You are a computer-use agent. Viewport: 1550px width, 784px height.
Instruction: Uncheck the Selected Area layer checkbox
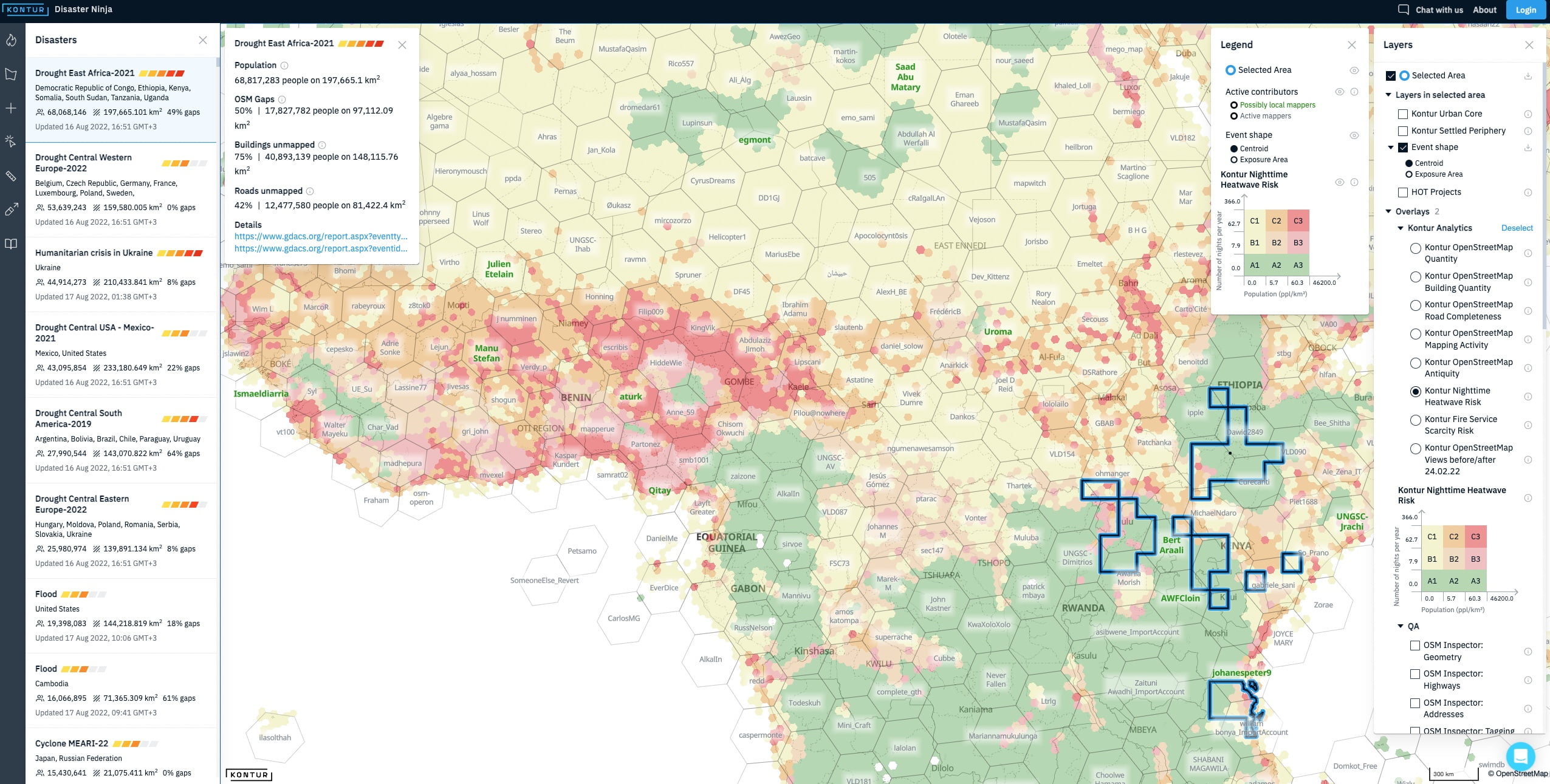coord(1391,76)
